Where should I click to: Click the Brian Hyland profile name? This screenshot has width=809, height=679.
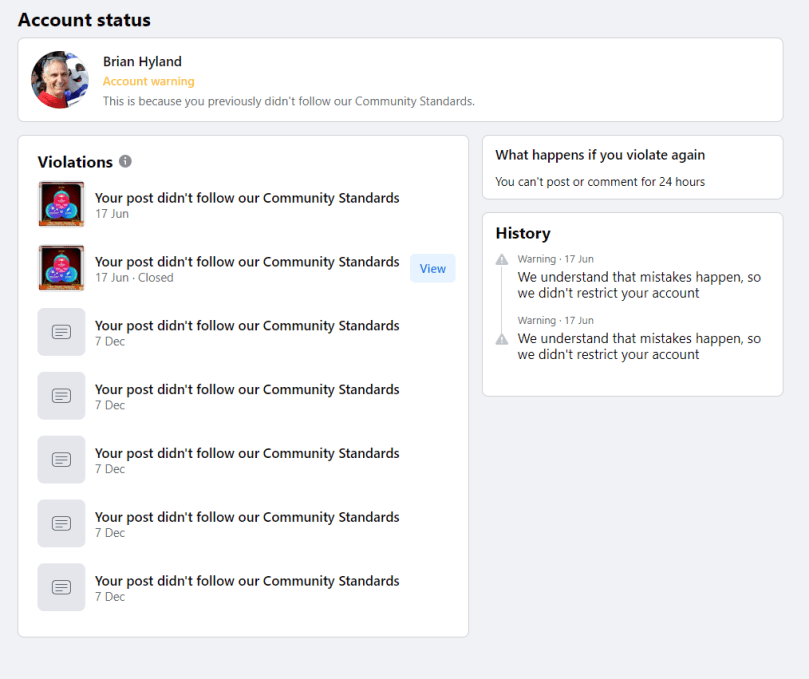pyautogui.click(x=142, y=62)
